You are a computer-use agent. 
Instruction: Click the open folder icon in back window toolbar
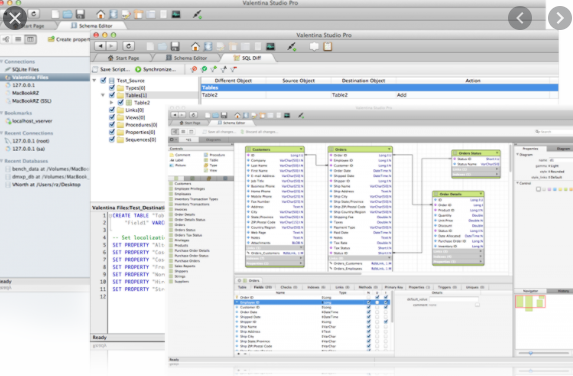pyautogui.click(x=67, y=14)
